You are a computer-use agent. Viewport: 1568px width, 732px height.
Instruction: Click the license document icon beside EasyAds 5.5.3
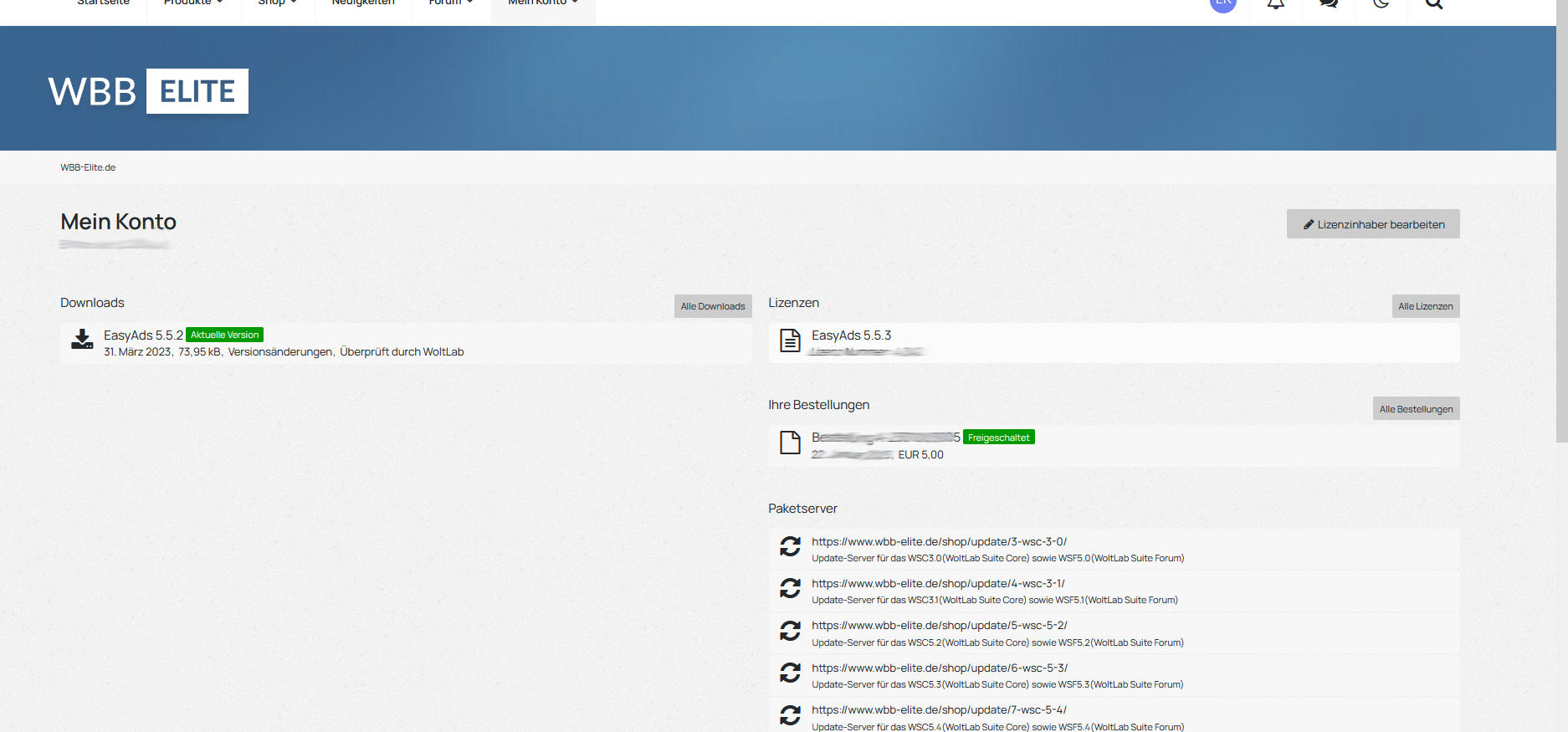(x=790, y=340)
